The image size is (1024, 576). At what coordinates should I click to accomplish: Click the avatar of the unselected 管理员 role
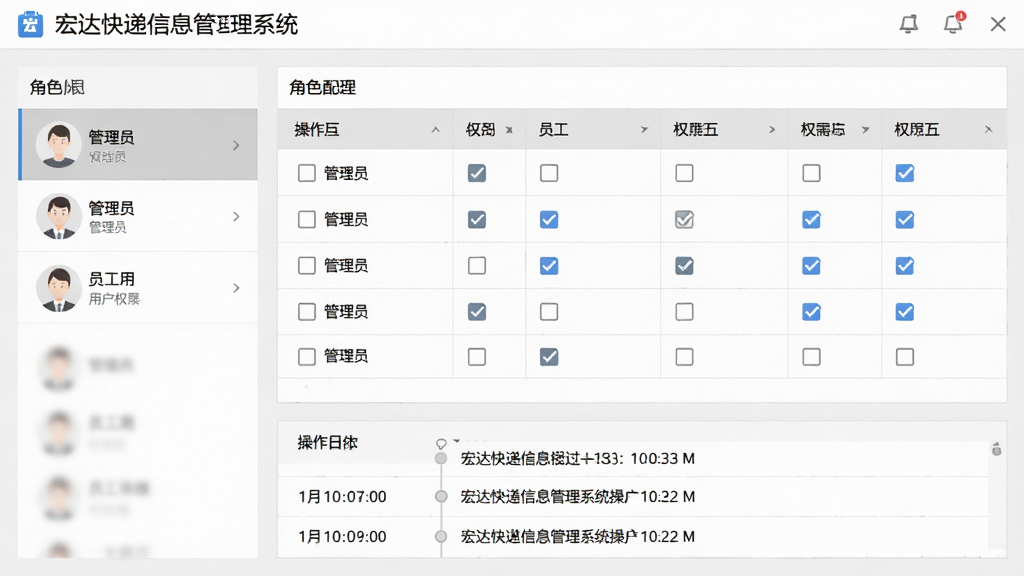point(58,216)
